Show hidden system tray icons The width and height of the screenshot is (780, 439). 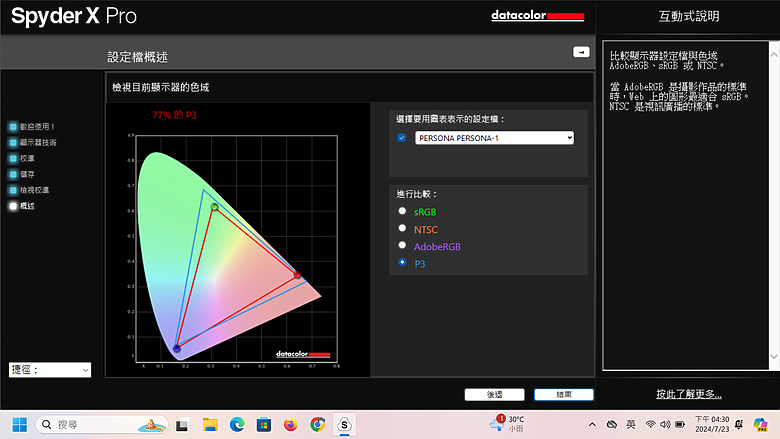592,425
